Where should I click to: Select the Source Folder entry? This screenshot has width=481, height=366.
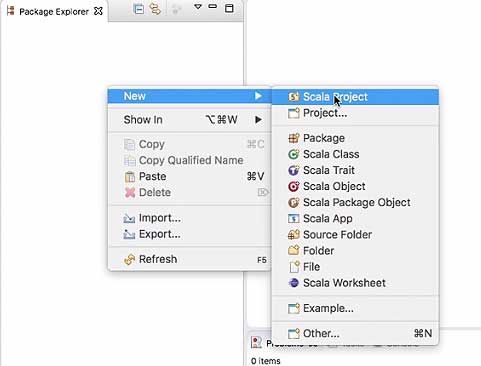[x=355, y=234]
